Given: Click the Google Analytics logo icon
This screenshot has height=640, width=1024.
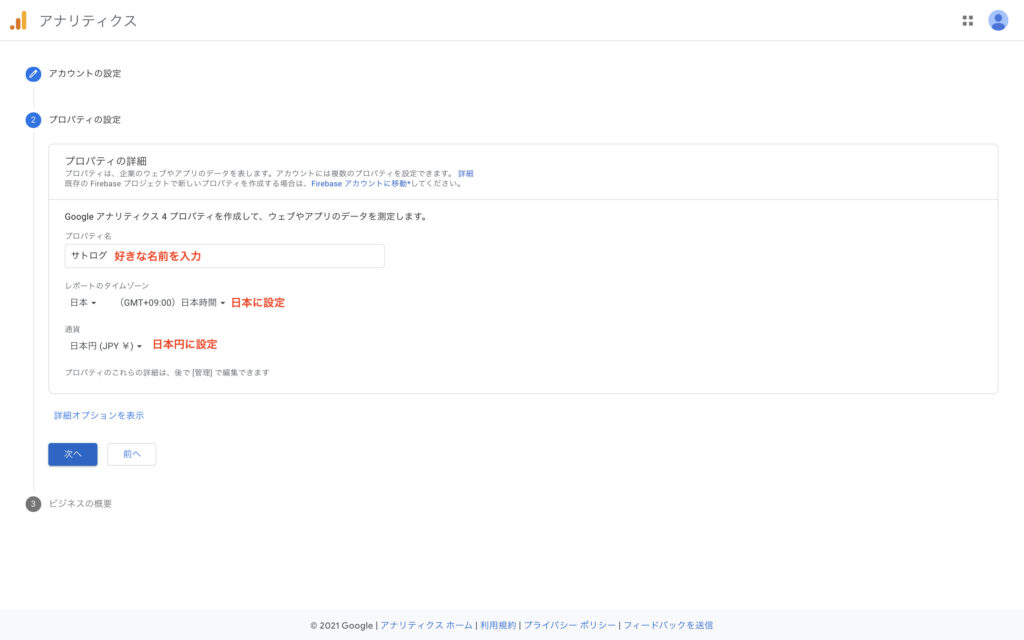Looking at the screenshot, I should pos(18,21).
